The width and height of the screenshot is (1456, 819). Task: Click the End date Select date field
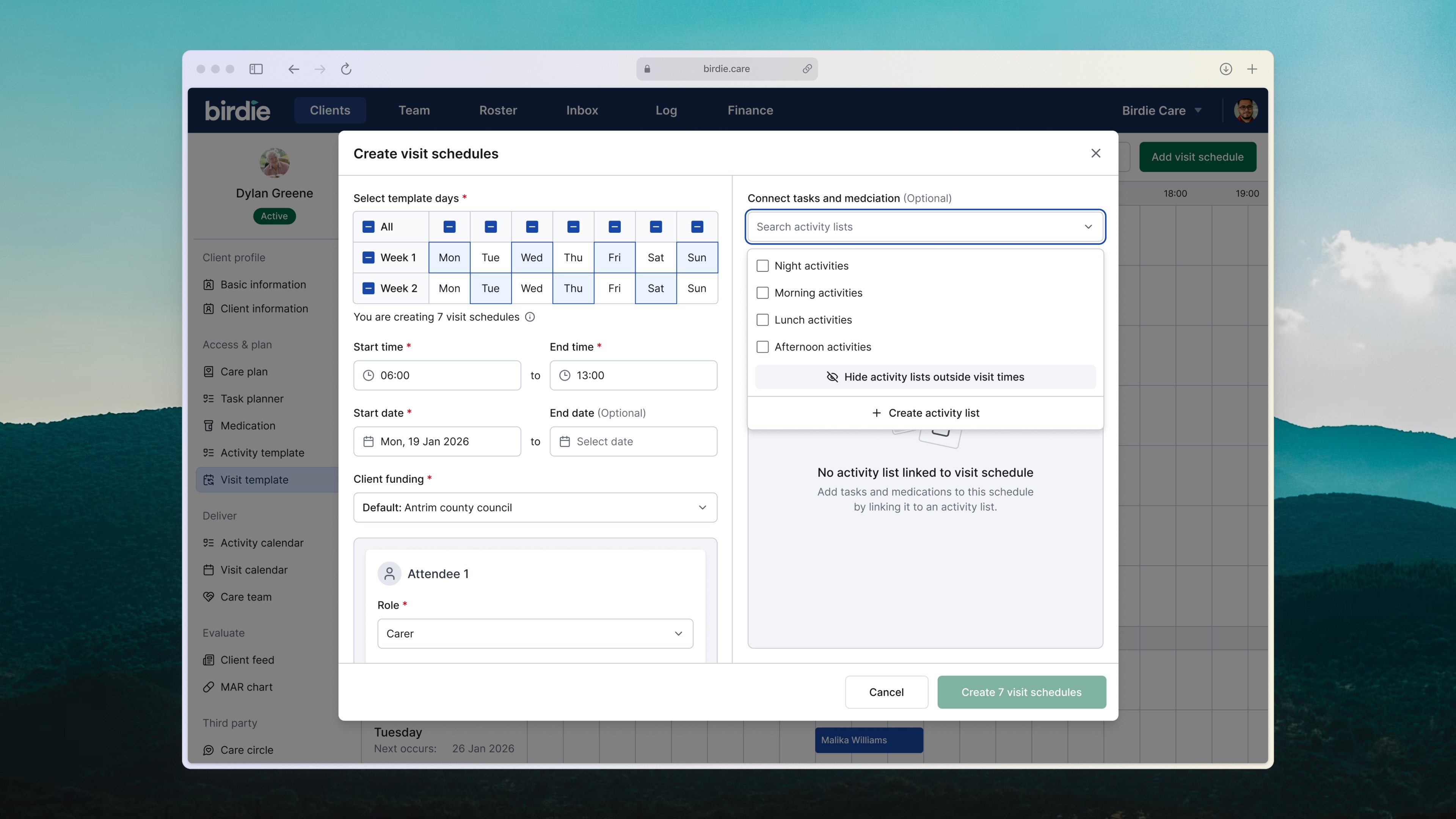[x=633, y=441]
